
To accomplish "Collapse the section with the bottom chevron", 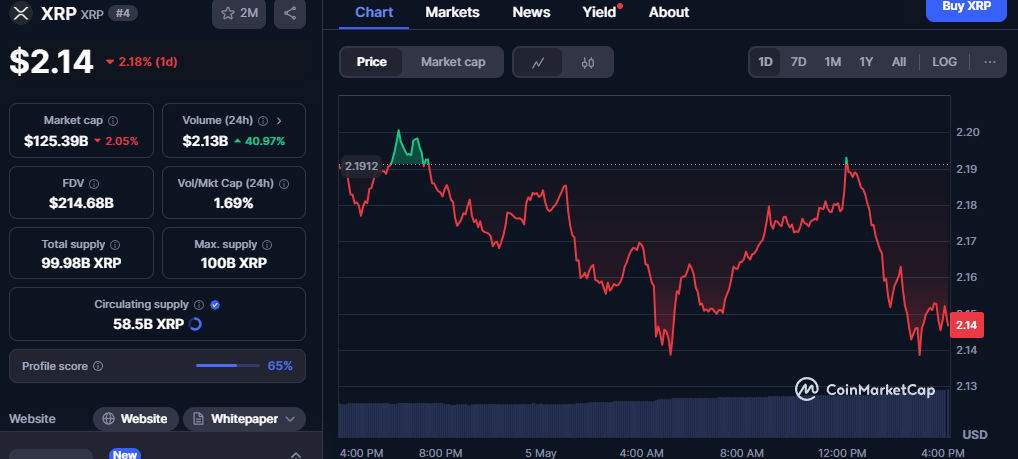I will [295, 455].
